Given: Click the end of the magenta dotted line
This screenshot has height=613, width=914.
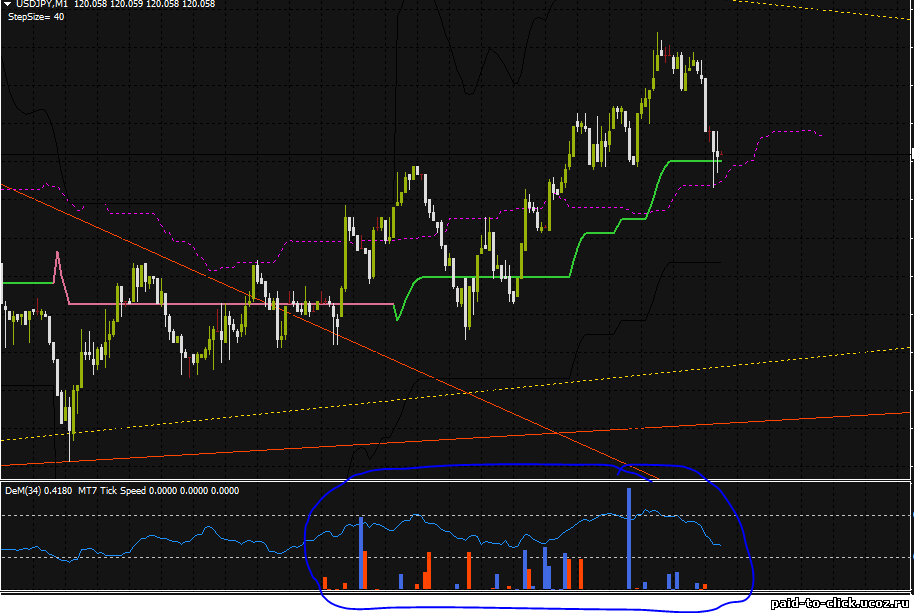Looking at the screenshot, I should [819, 135].
